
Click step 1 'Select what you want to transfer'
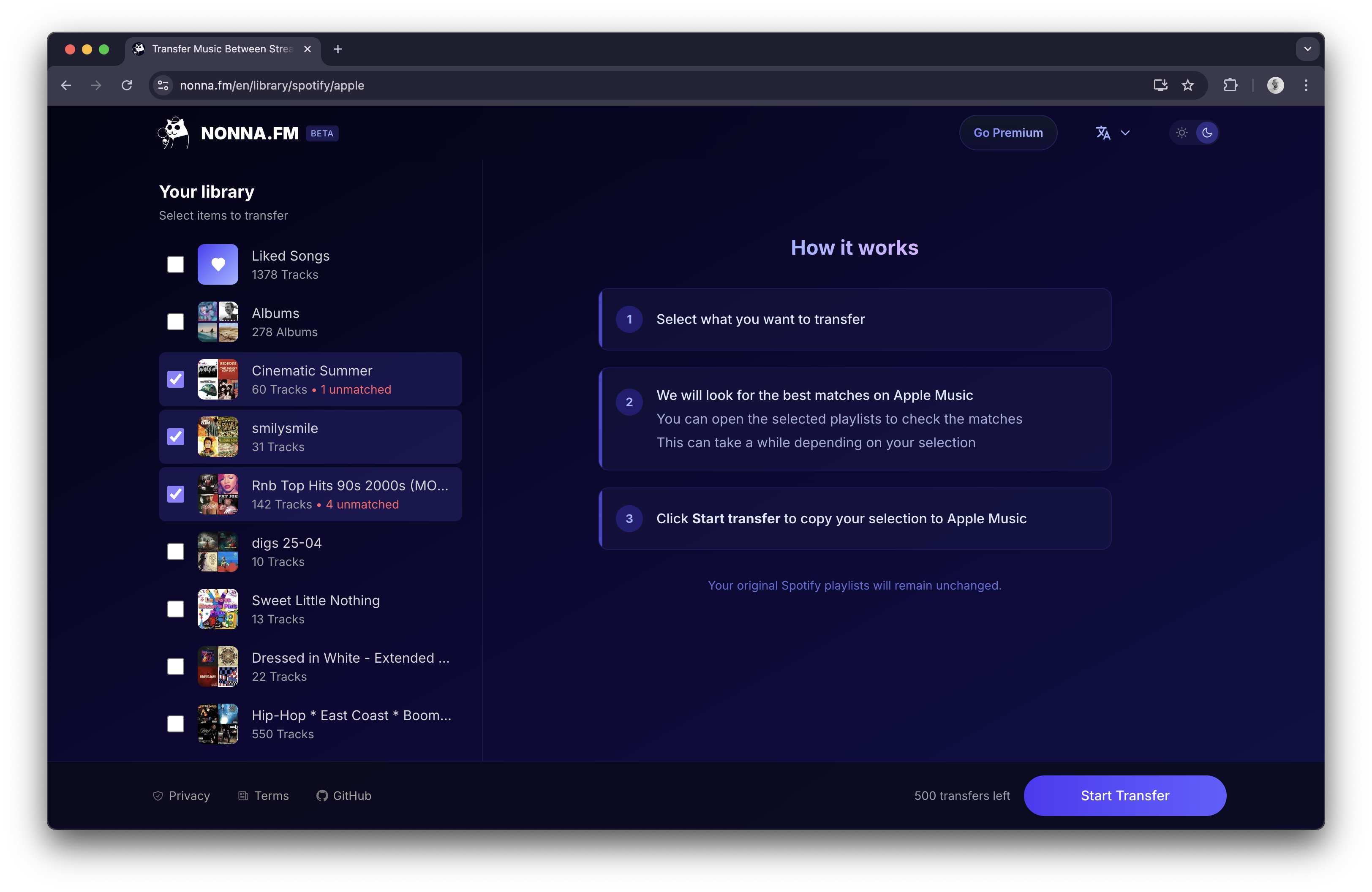(x=855, y=319)
